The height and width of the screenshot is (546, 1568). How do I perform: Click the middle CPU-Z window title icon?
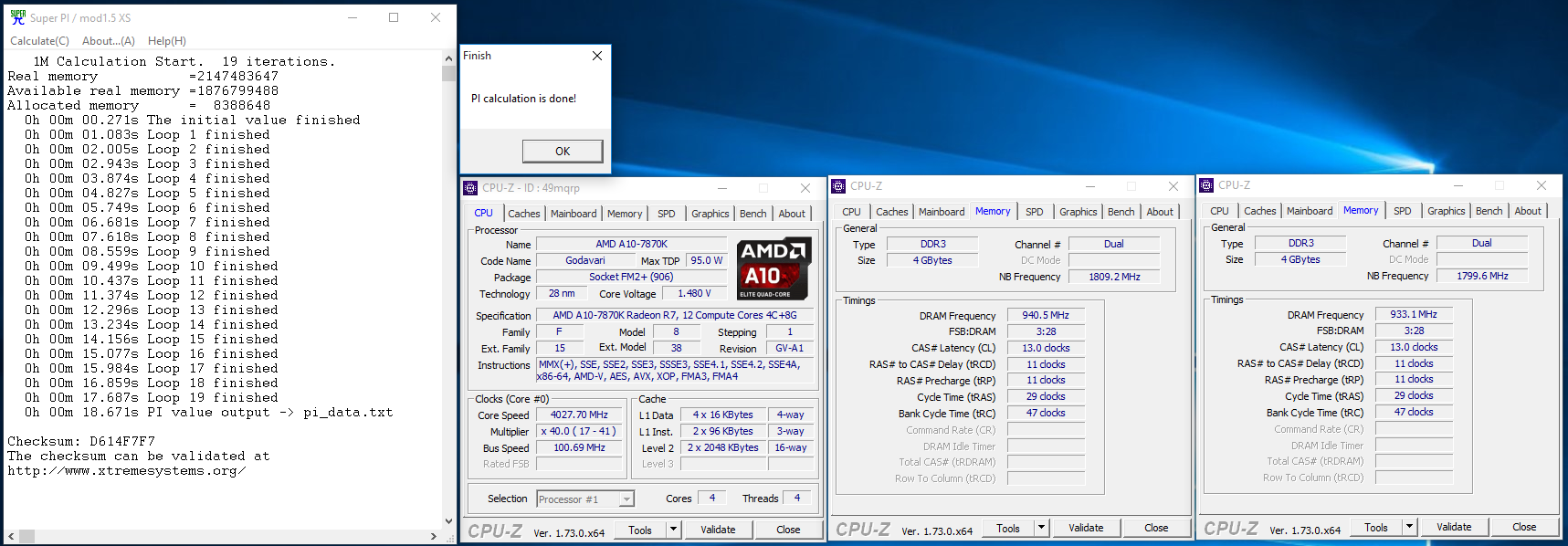pyautogui.click(x=838, y=186)
